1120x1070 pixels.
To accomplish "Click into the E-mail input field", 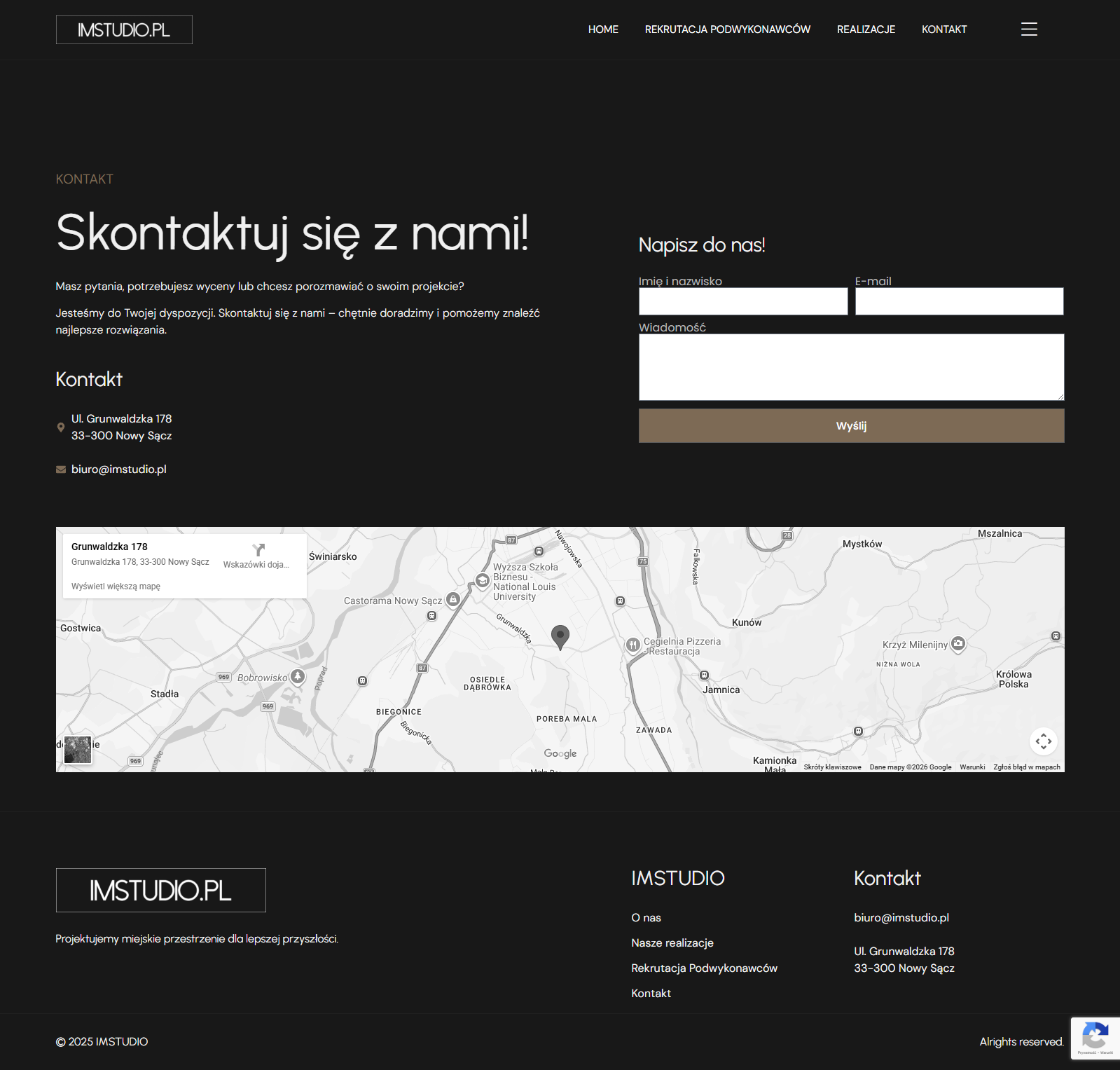I will tap(959, 301).
